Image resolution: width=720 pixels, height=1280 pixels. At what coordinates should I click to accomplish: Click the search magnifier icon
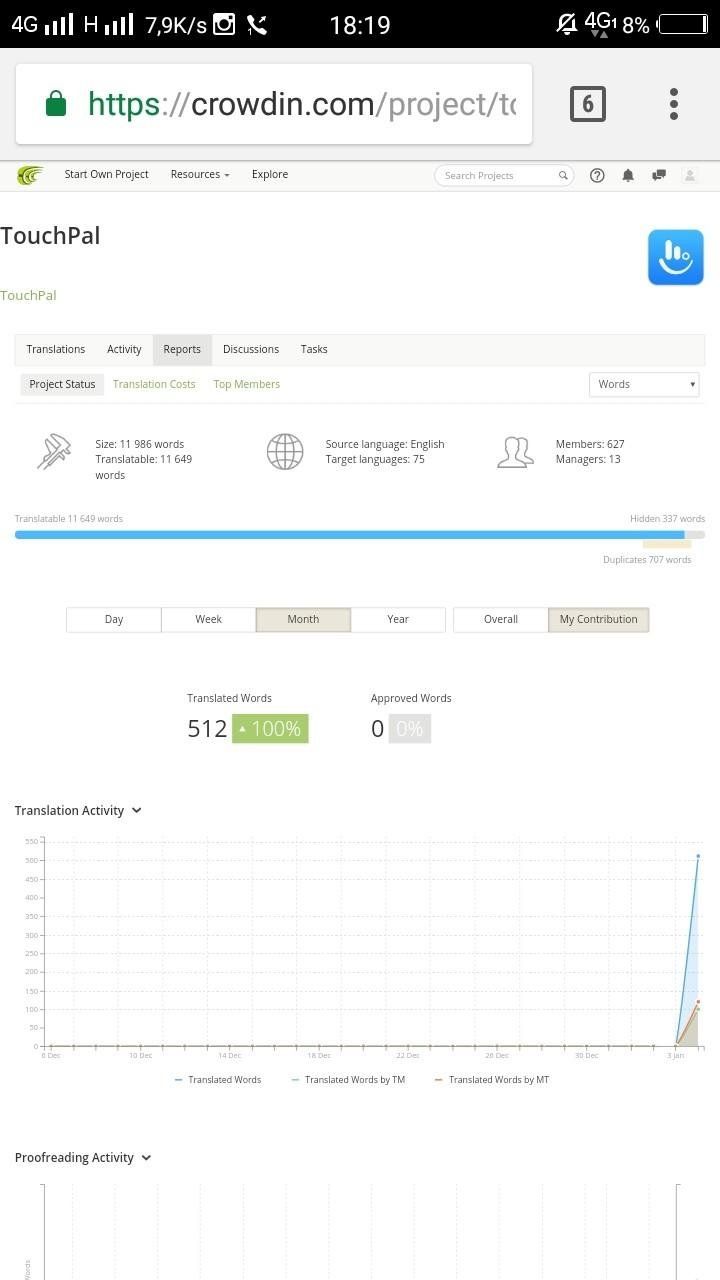click(563, 175)
